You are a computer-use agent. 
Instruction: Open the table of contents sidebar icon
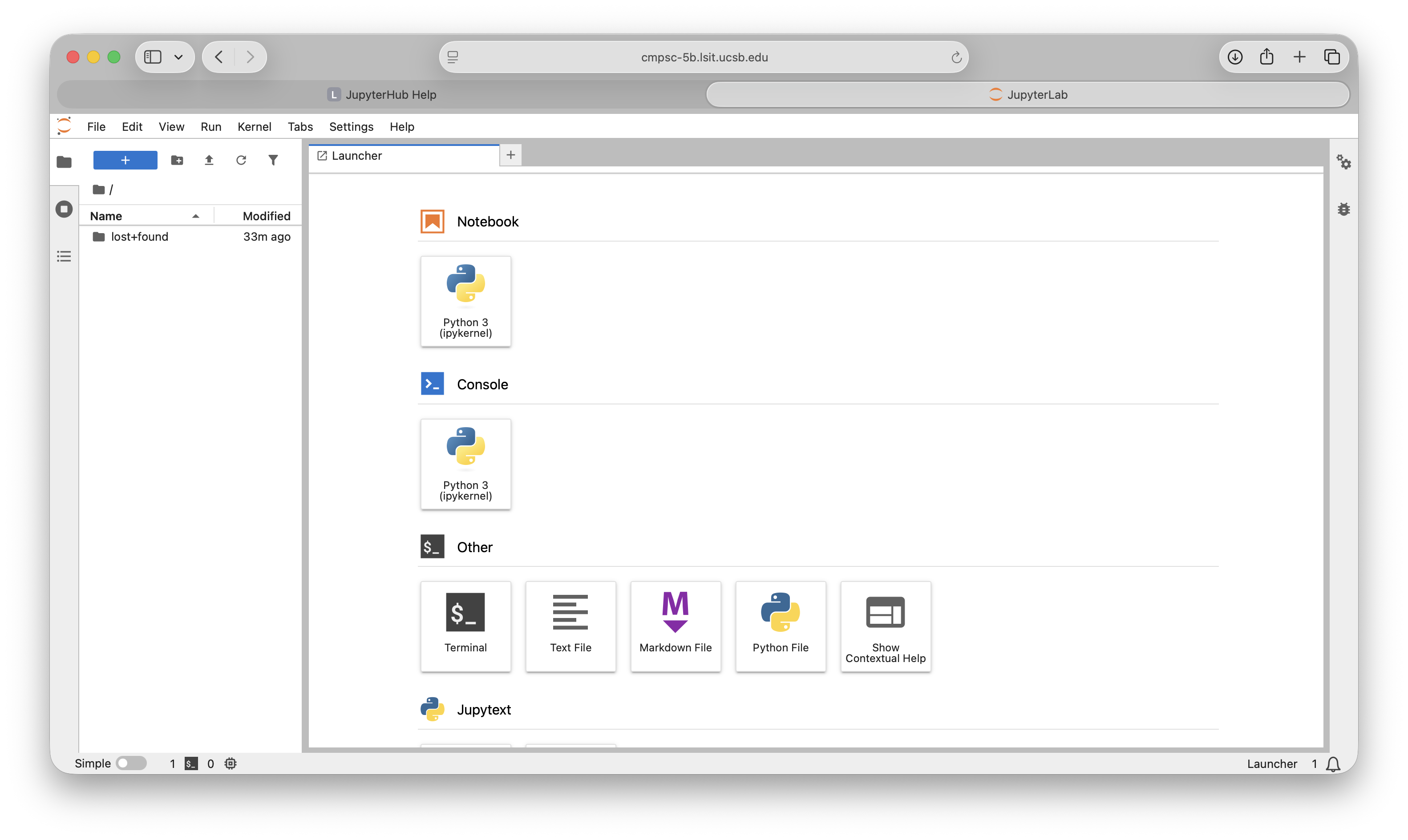coord(64,256)
